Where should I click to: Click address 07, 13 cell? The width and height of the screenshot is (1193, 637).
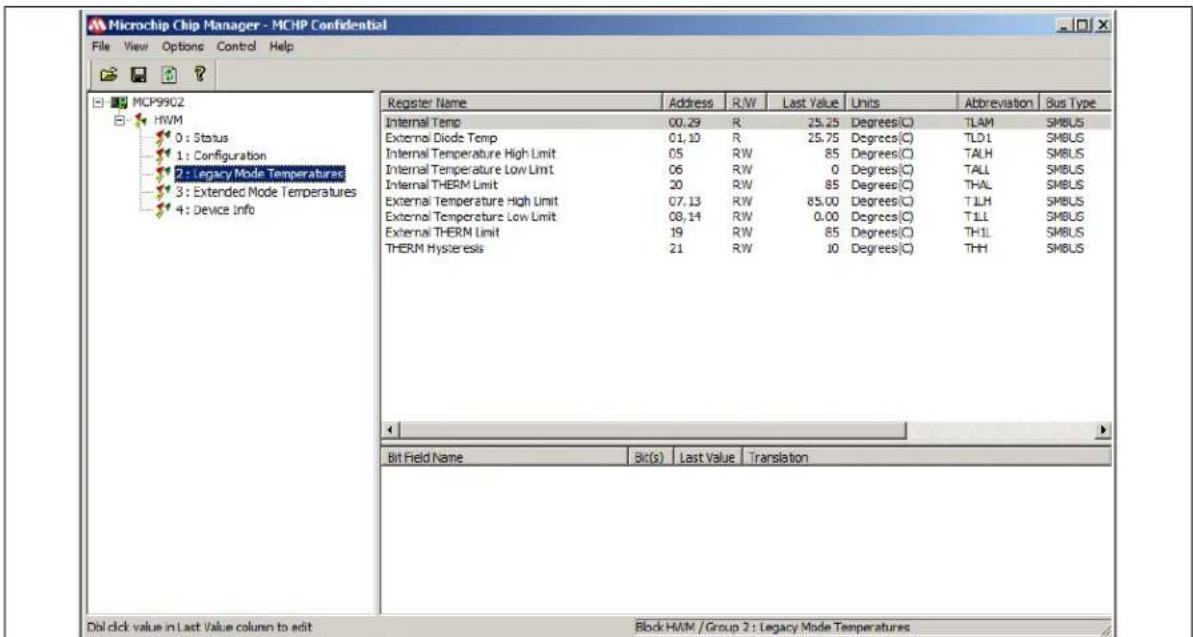click(x=683, y=201)
